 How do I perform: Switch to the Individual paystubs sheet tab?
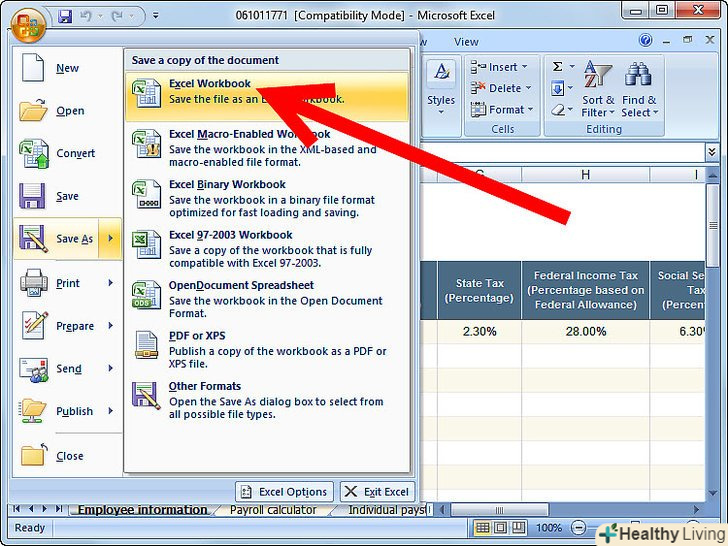386,510
